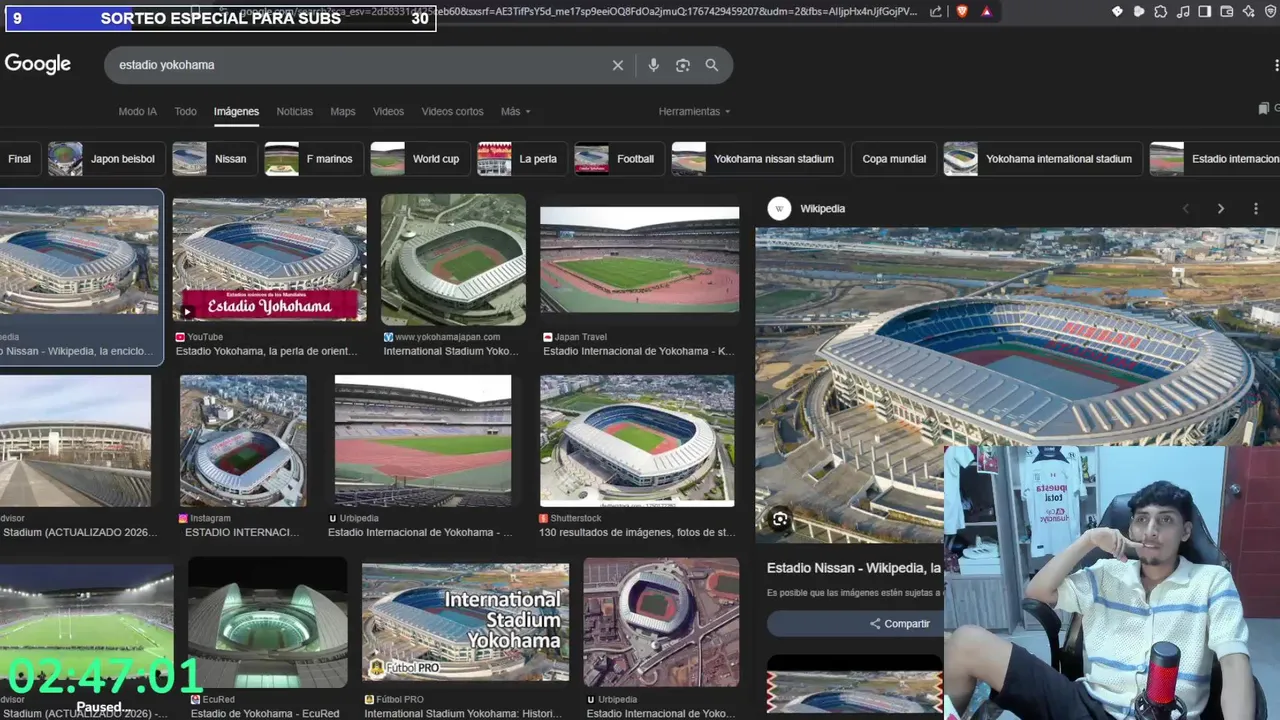Switch to Modo IA tab
This screenshot has width=1280, height=720.
137,112
